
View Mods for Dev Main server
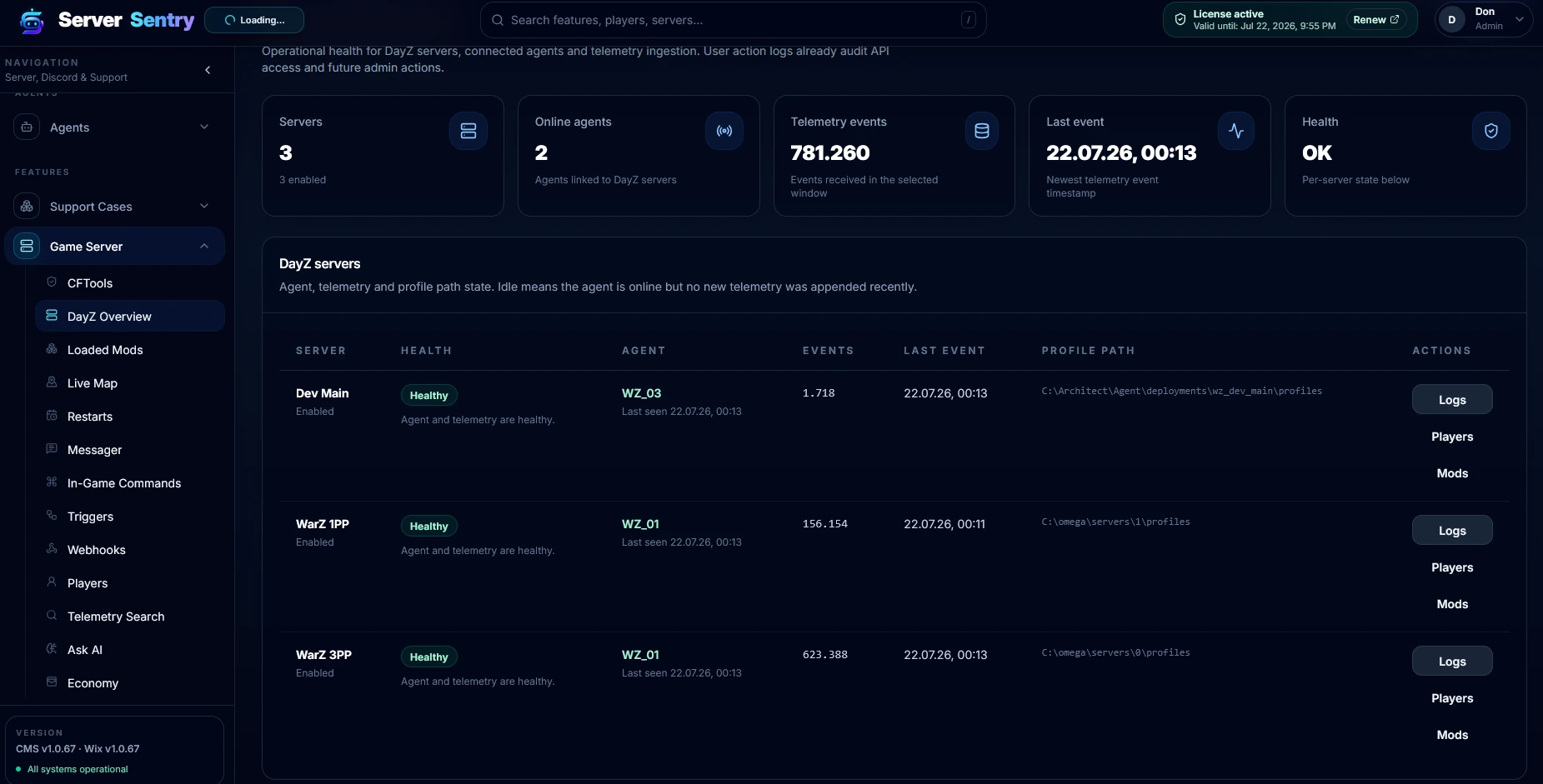[x=1452, y=473]
